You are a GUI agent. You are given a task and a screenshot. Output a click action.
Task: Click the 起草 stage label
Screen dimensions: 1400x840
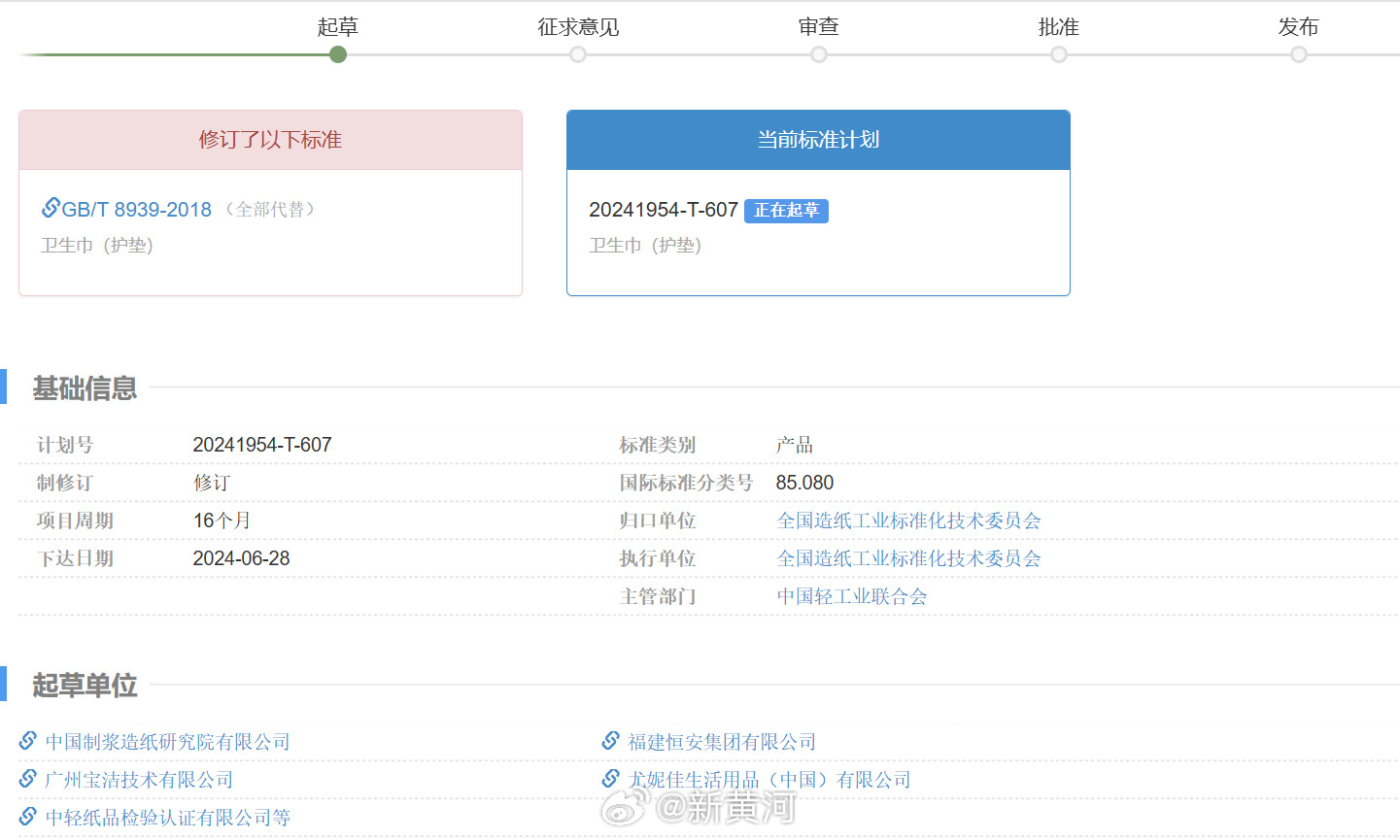pyautogui.click(x=338, y=27)
